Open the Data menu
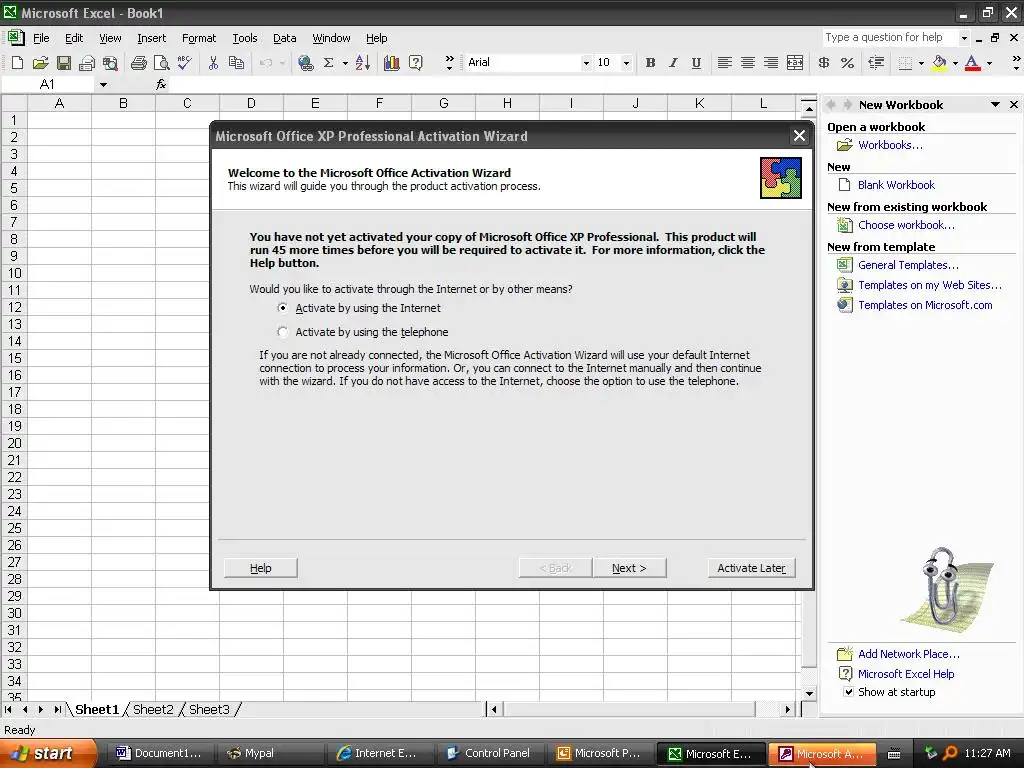 tap(284, 39)
